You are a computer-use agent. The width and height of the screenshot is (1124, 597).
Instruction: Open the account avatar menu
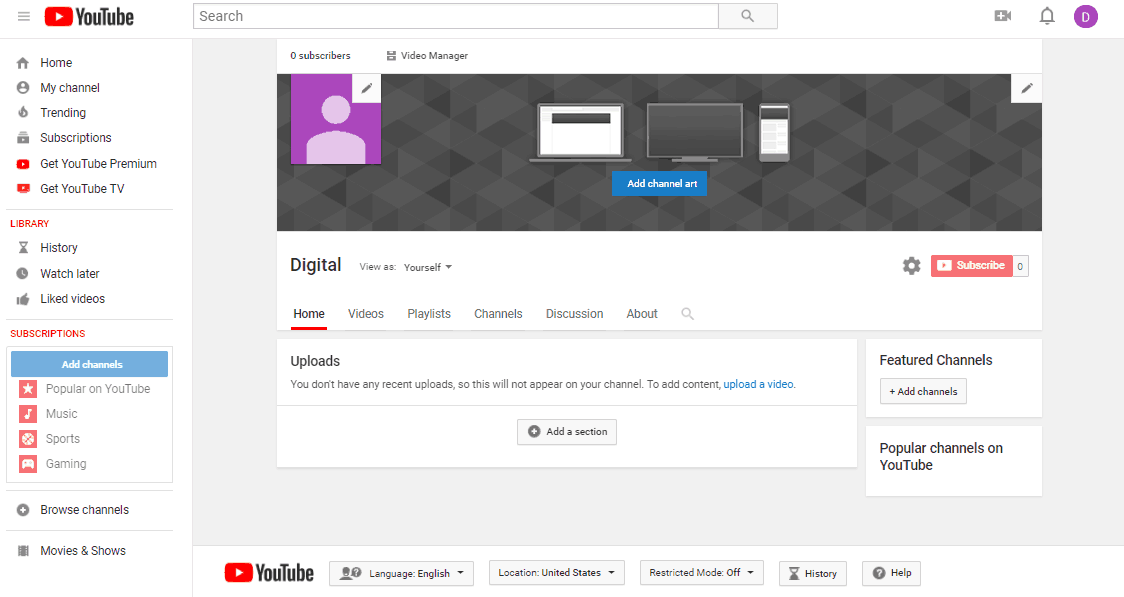(x=1085, y=16)
